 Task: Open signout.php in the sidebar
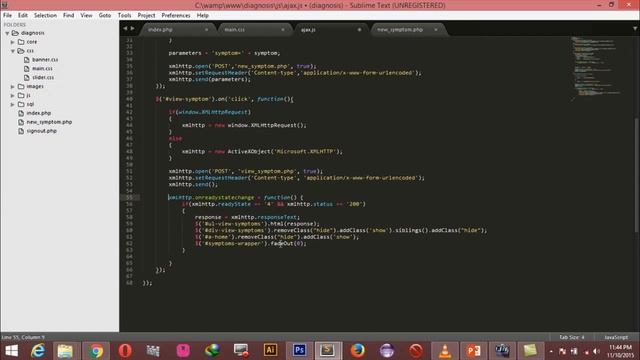(x=41, y=131)
